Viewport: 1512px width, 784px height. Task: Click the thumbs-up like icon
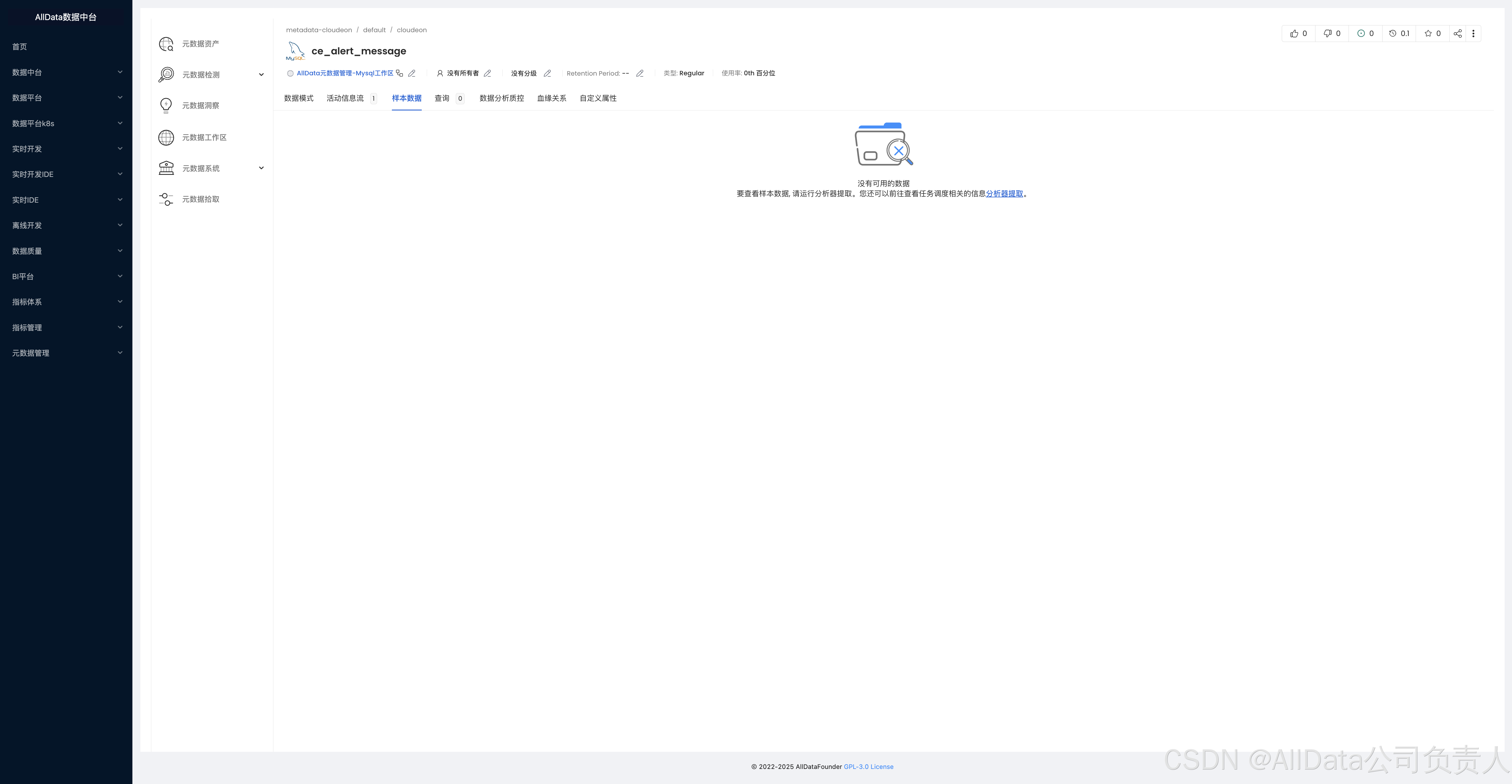click(x=1294, y=33)
